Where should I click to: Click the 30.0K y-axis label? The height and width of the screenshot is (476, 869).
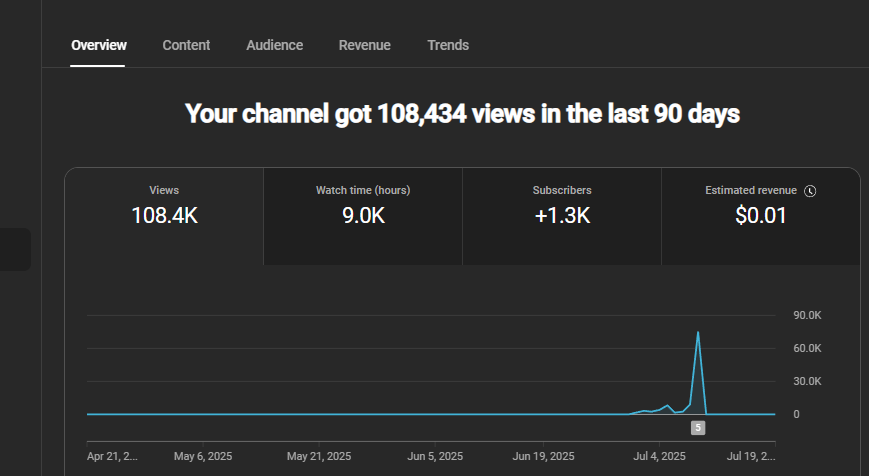808,381
